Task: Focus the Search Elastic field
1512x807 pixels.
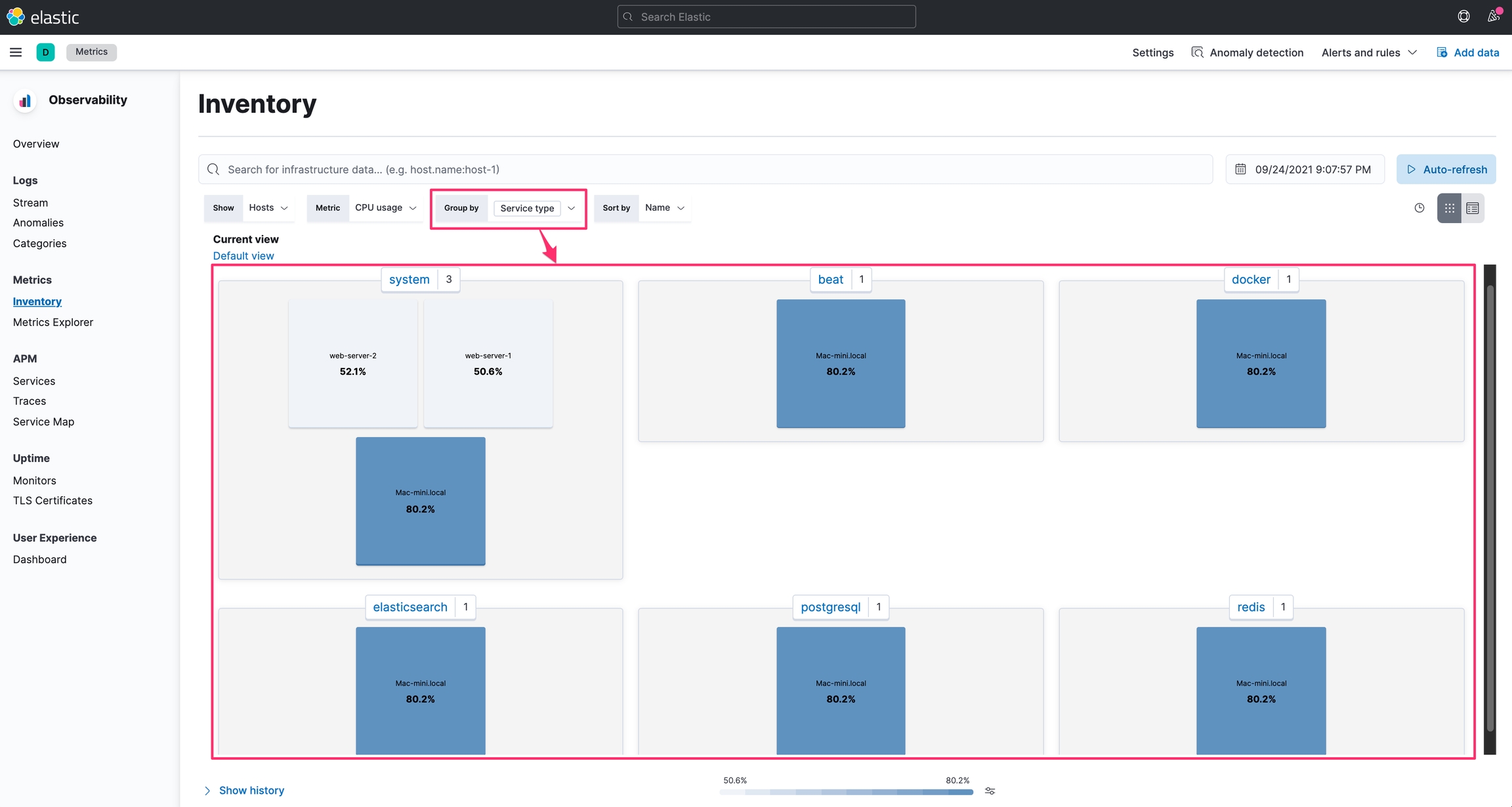Action: (x=766, y=17)
